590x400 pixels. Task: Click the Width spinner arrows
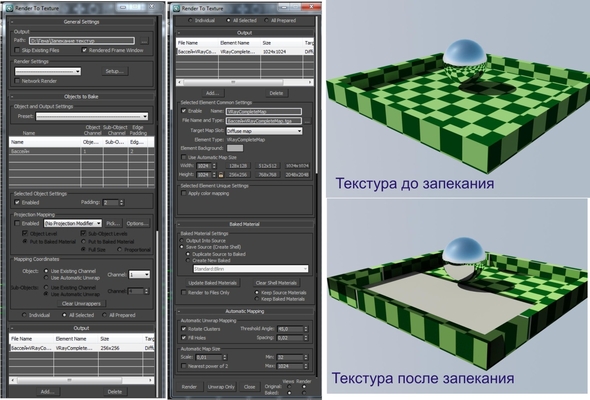pos(214,166)
